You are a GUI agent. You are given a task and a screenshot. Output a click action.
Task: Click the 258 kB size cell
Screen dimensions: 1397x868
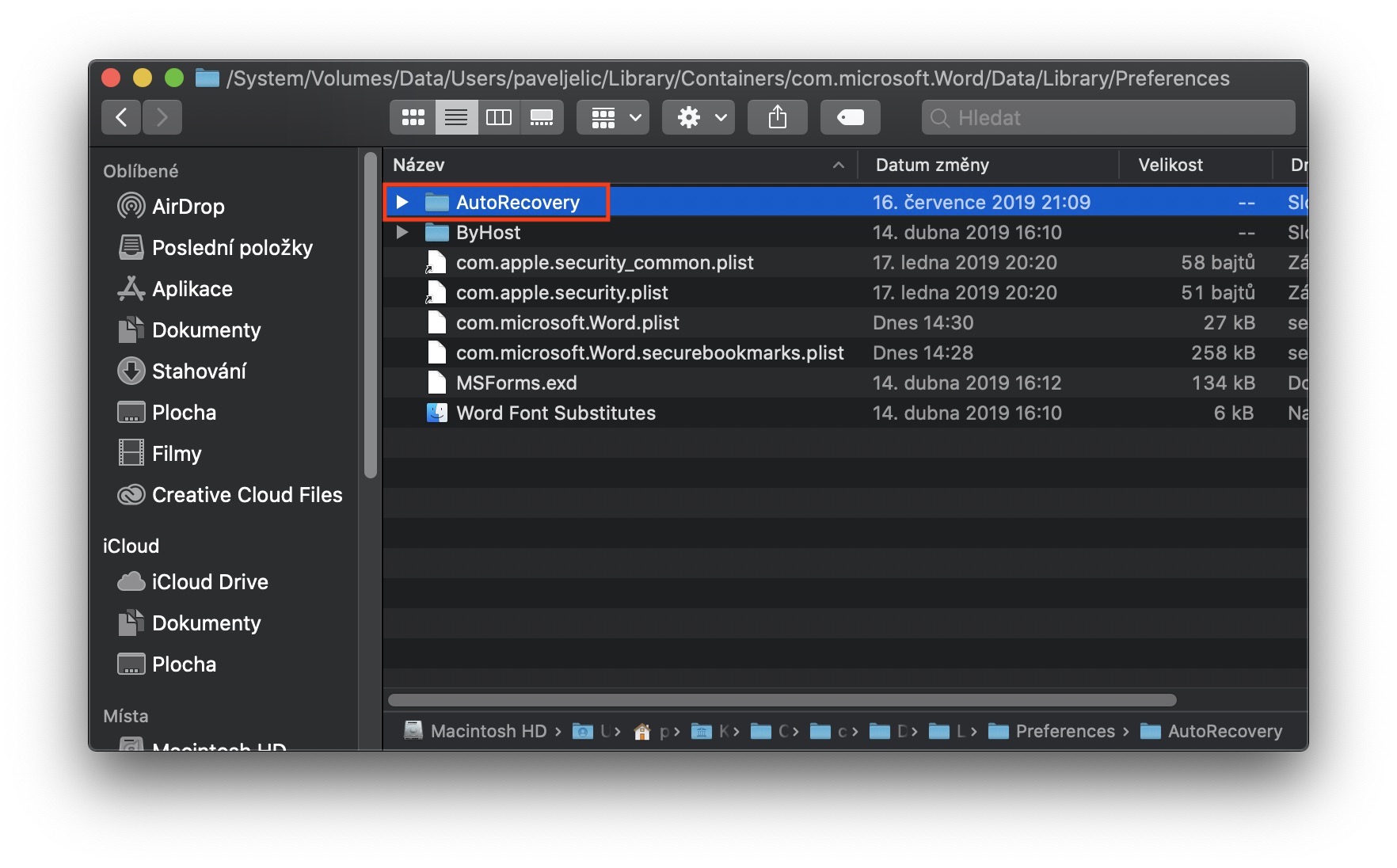pos(1223,352)
